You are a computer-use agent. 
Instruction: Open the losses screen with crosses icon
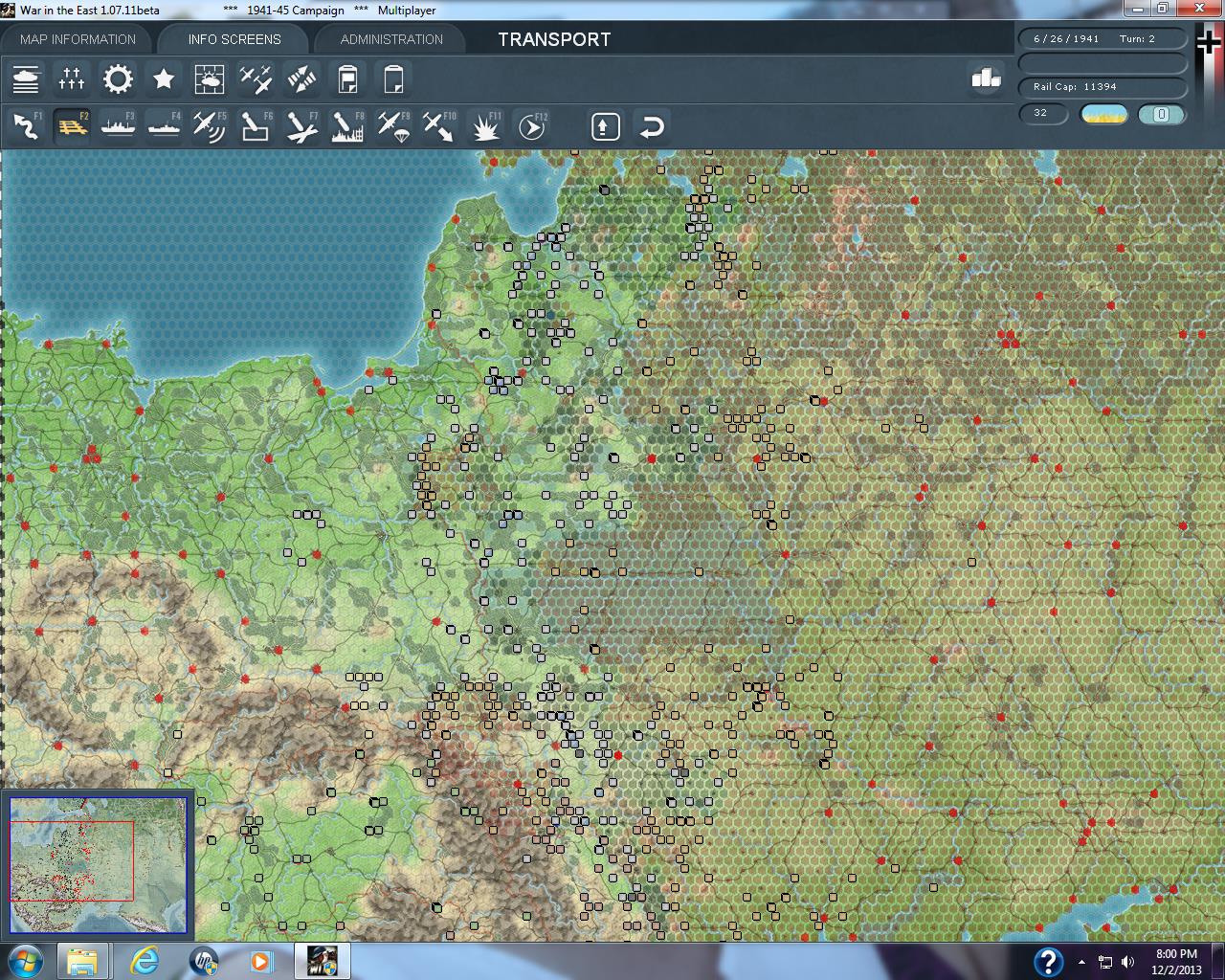(72, 78)
